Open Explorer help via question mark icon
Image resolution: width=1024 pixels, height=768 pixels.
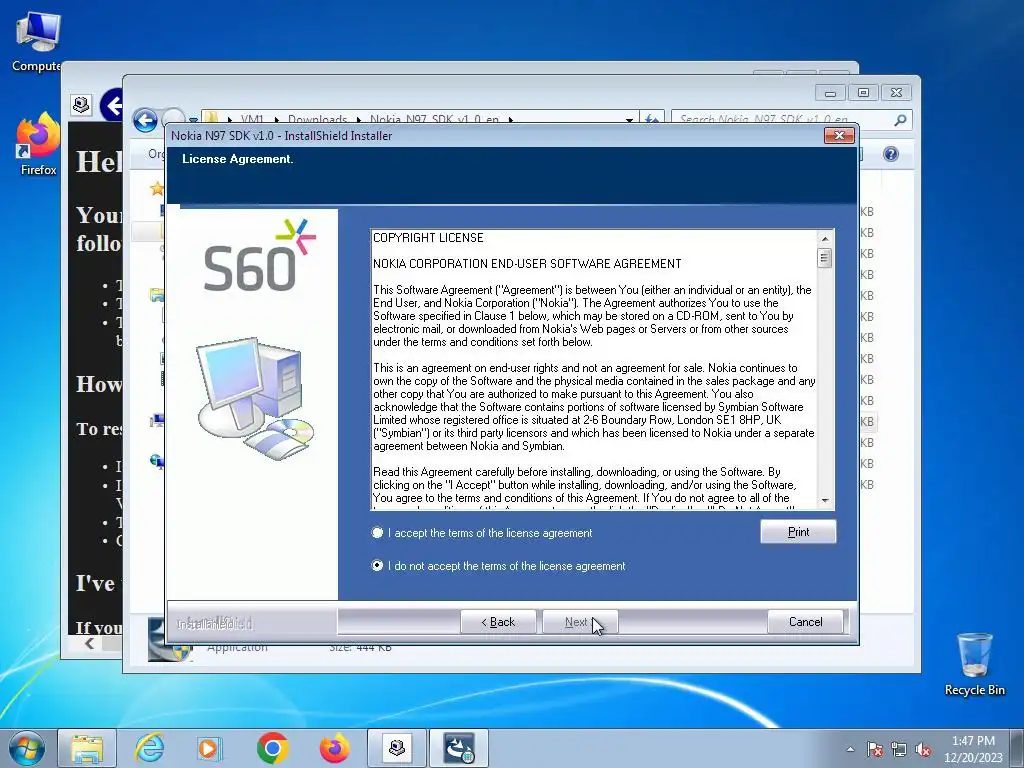[891, 154]
